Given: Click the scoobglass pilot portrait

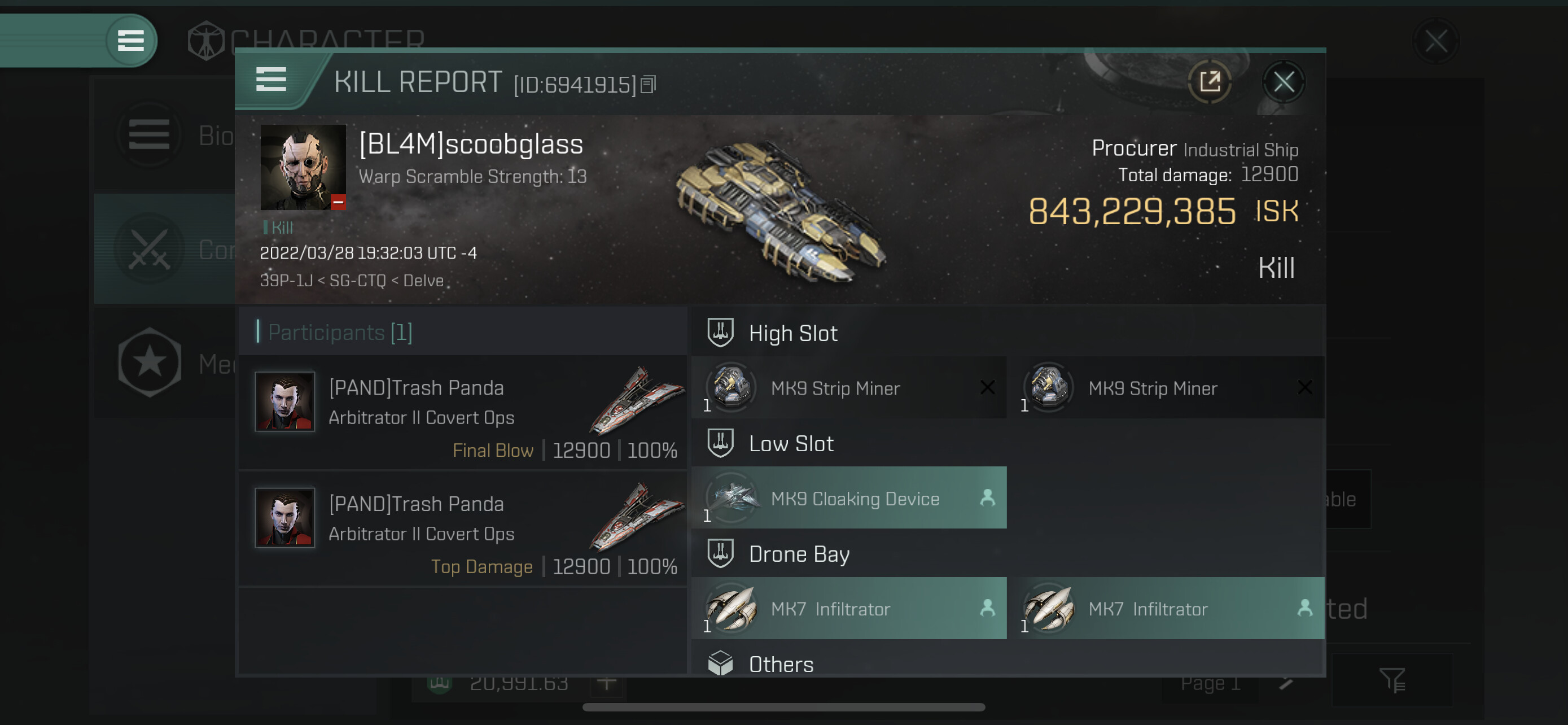Looking at the screenshot, I should pos(303,167).
